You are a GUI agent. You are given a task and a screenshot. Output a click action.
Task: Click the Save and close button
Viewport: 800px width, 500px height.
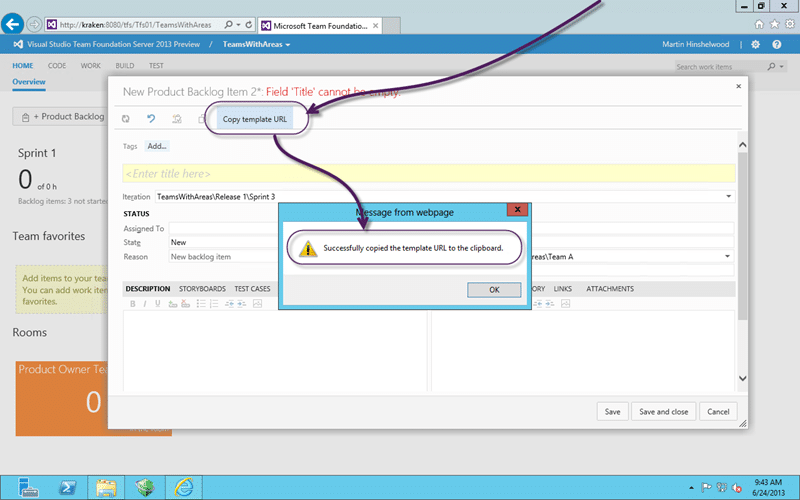click(663, 412)
